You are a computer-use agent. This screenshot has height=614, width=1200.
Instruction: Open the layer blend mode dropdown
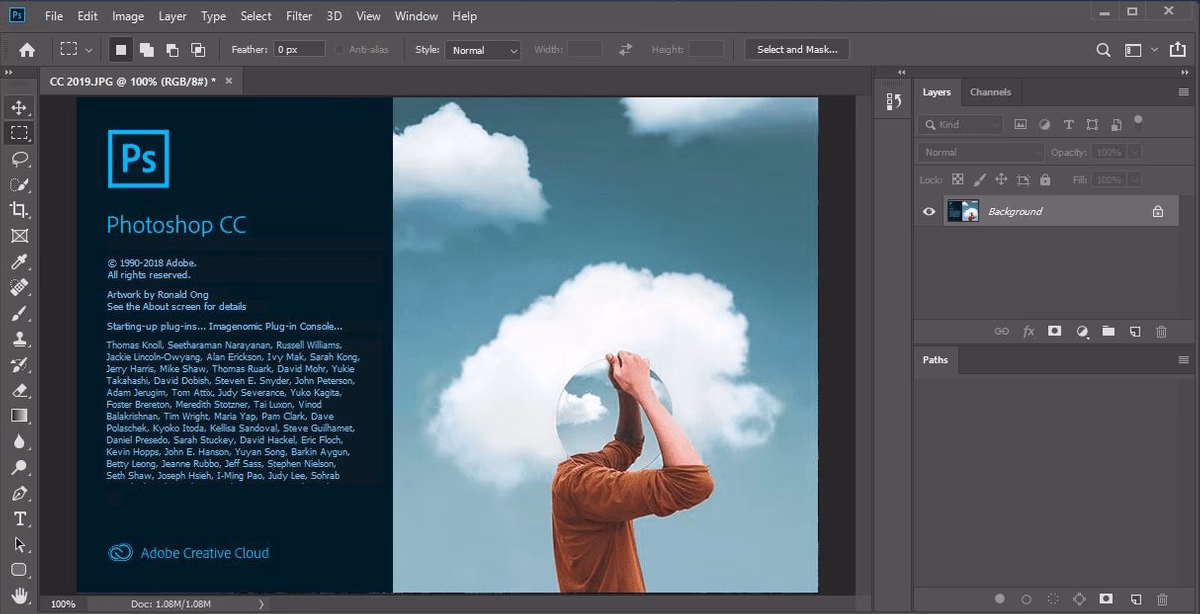click(979, 151)
